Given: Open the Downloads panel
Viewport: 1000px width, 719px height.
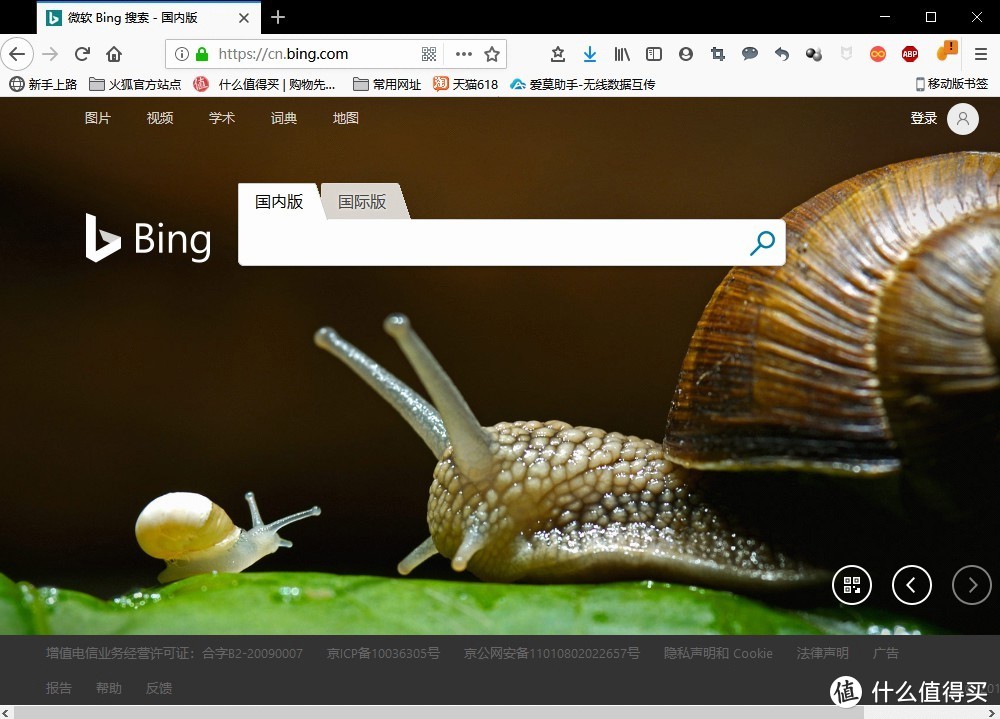Looking at the screenshot, I should (590, 54).
